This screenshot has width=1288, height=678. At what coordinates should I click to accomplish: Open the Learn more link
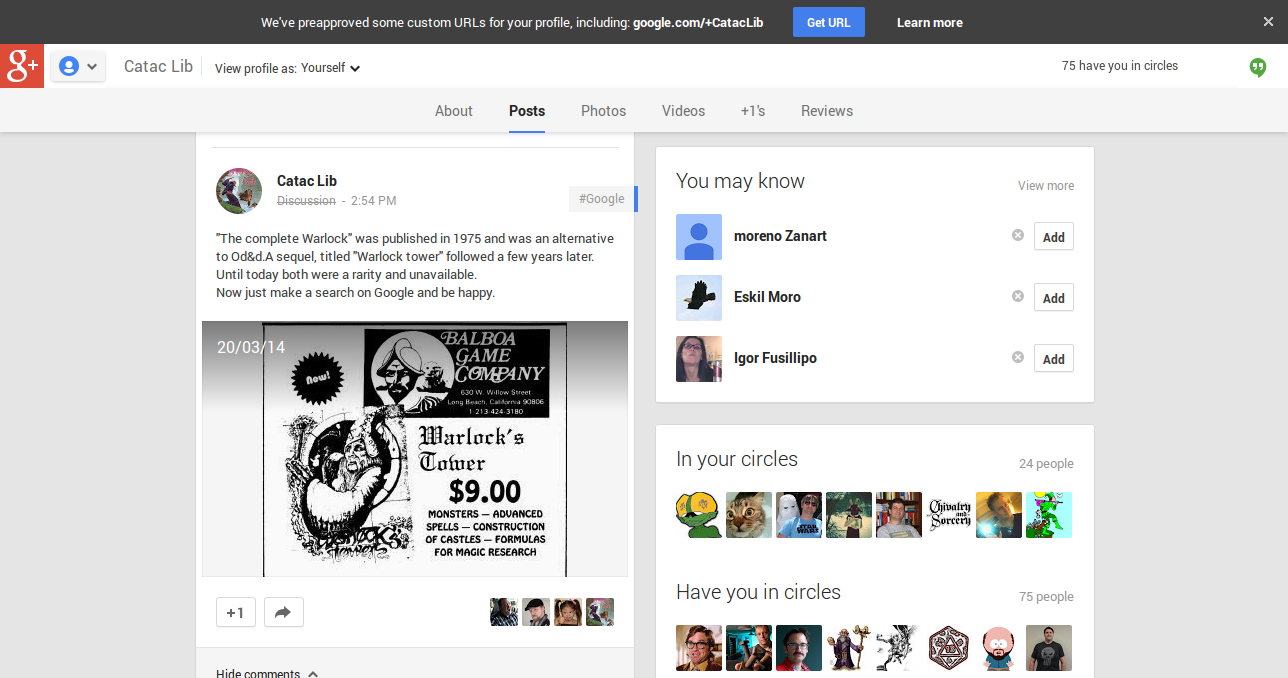[x=930, y=22]
